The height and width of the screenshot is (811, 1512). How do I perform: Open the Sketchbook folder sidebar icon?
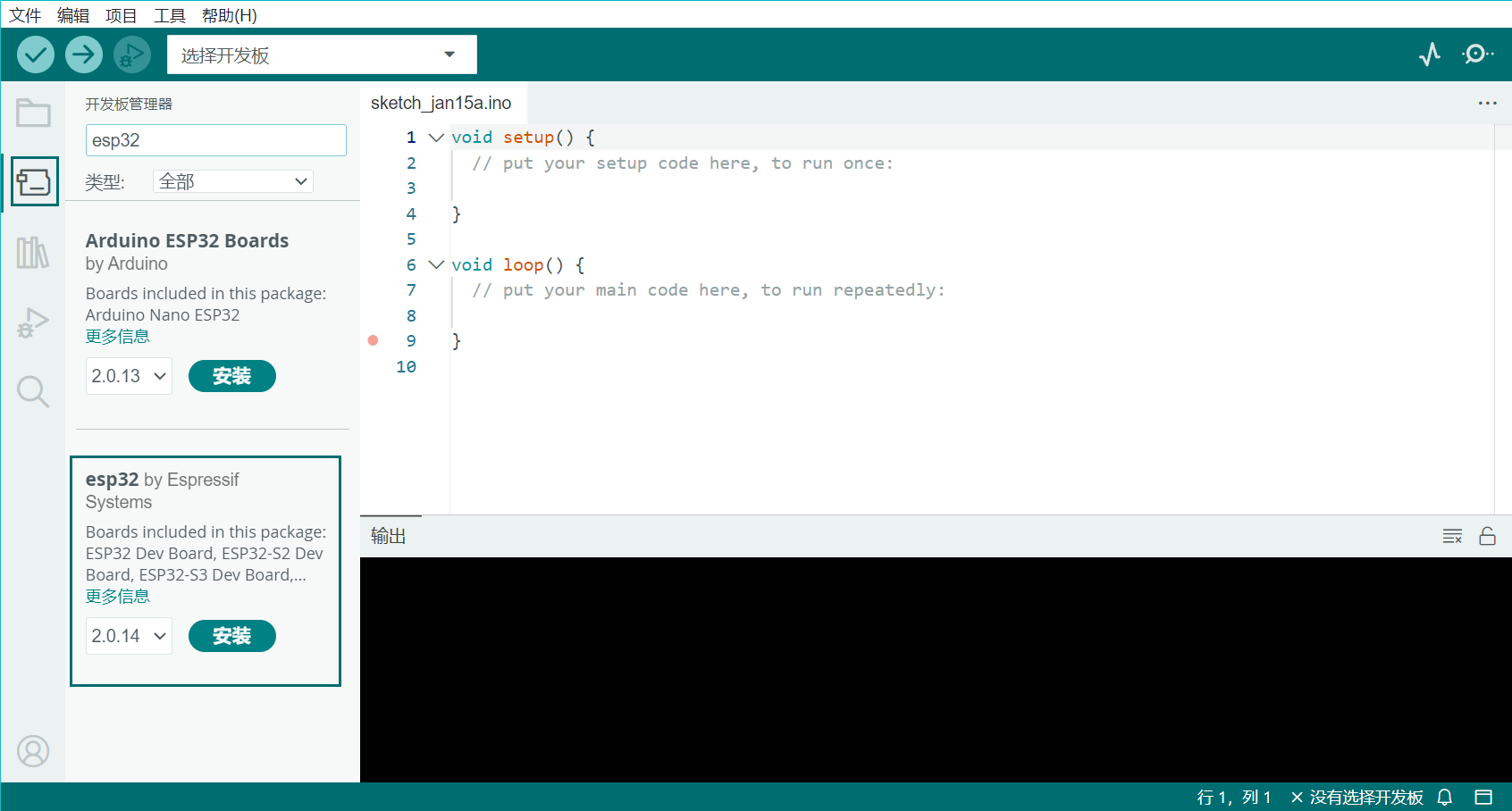tap(33, 113)
